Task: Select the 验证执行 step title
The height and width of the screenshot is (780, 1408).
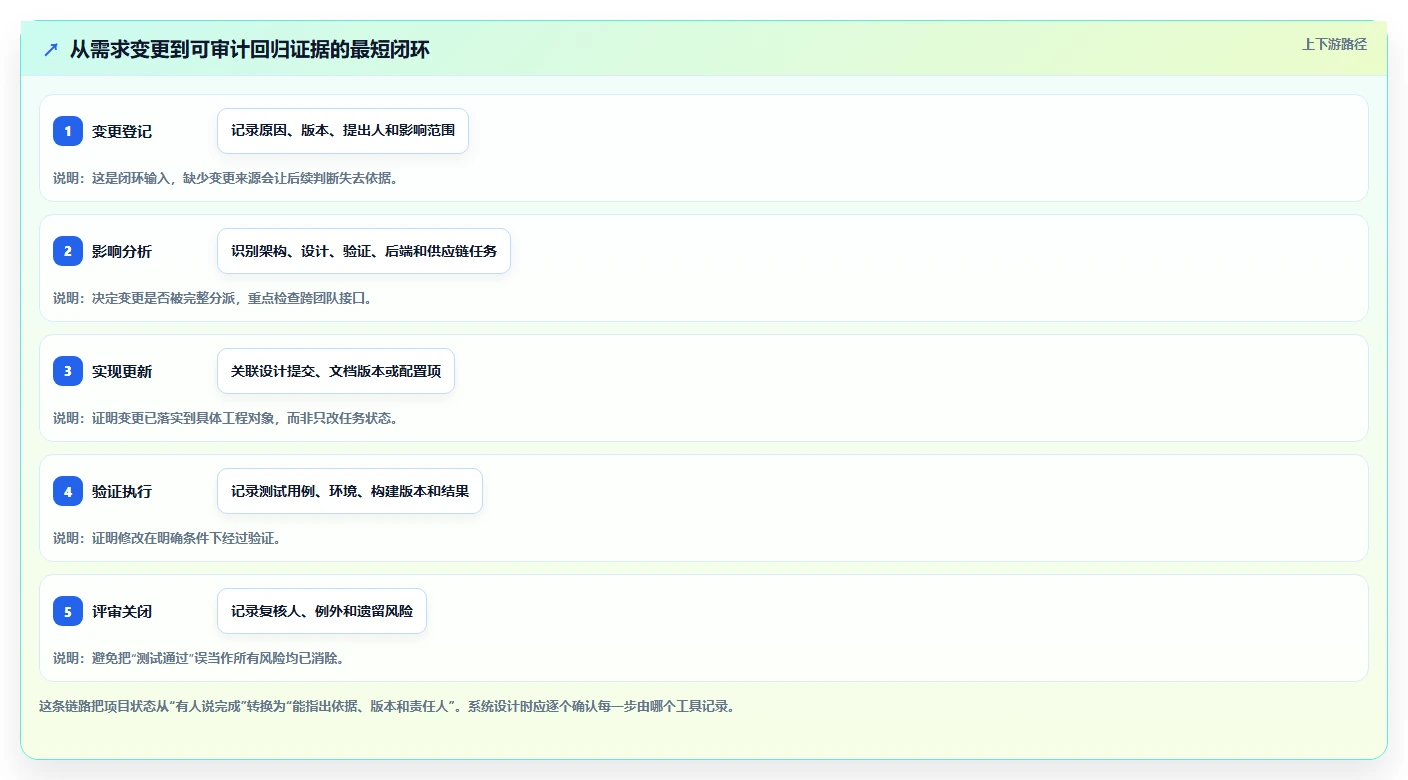Action: point(122,491)
